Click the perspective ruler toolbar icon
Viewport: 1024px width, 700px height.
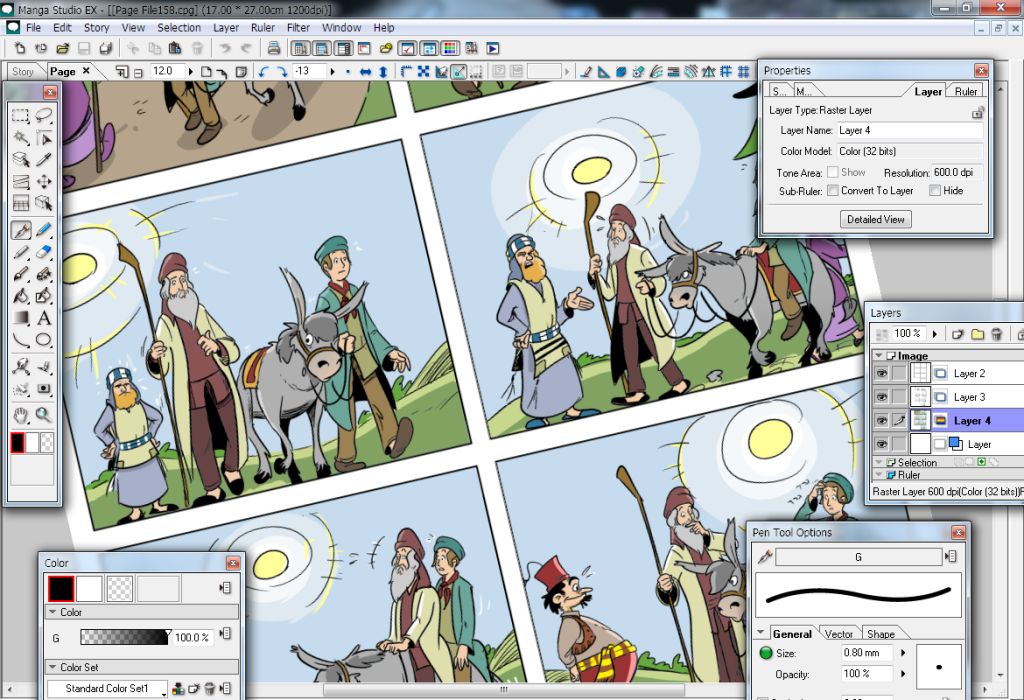tap(709, 72)
